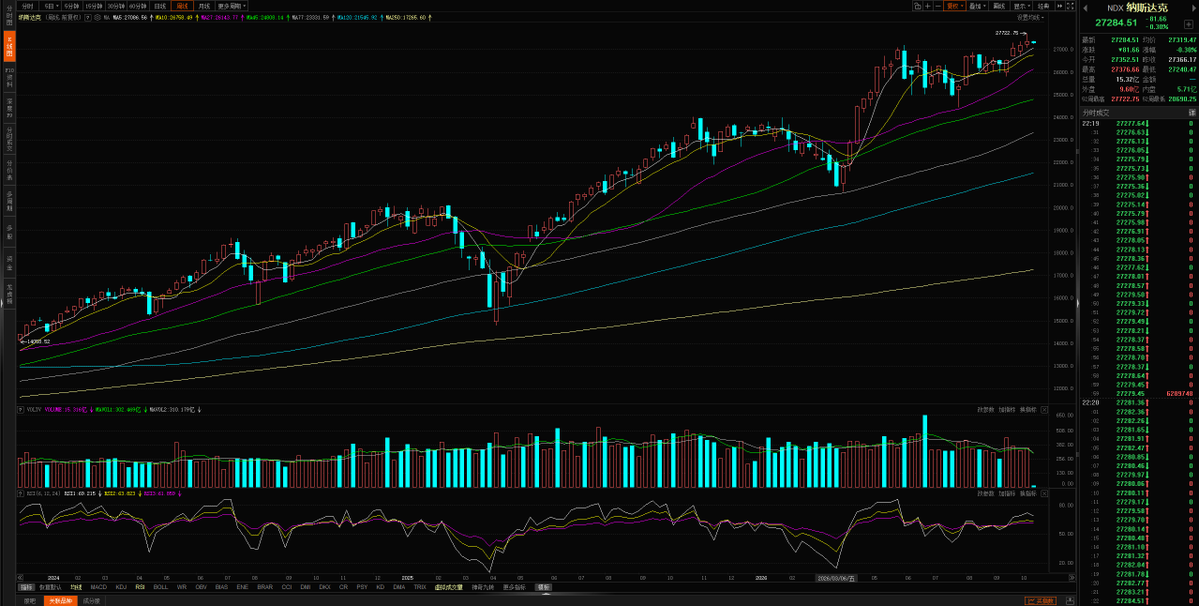Toggle BOLL indicator
Screen dimensions: 1199x606
(x=161, y=587)
